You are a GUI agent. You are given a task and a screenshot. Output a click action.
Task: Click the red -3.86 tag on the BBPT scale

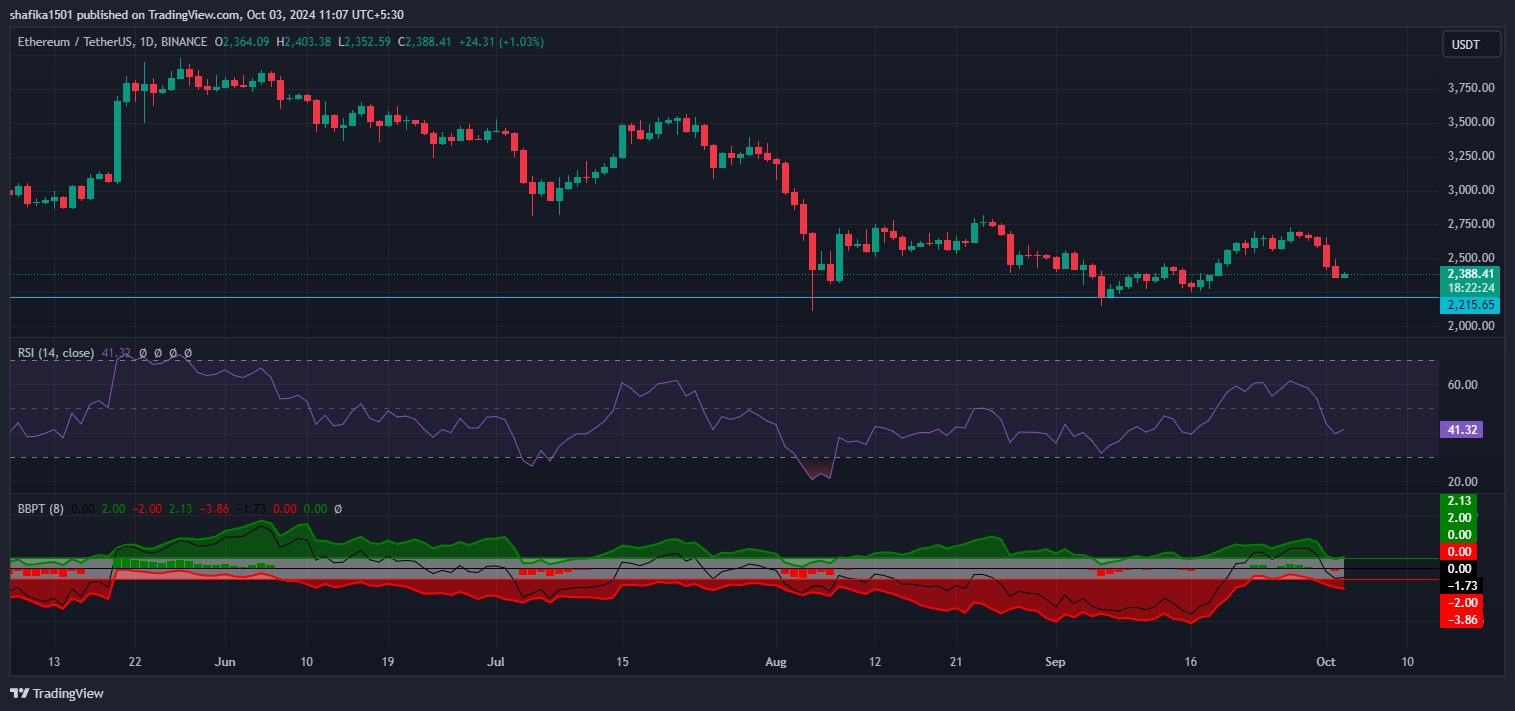click(1461, 620)
